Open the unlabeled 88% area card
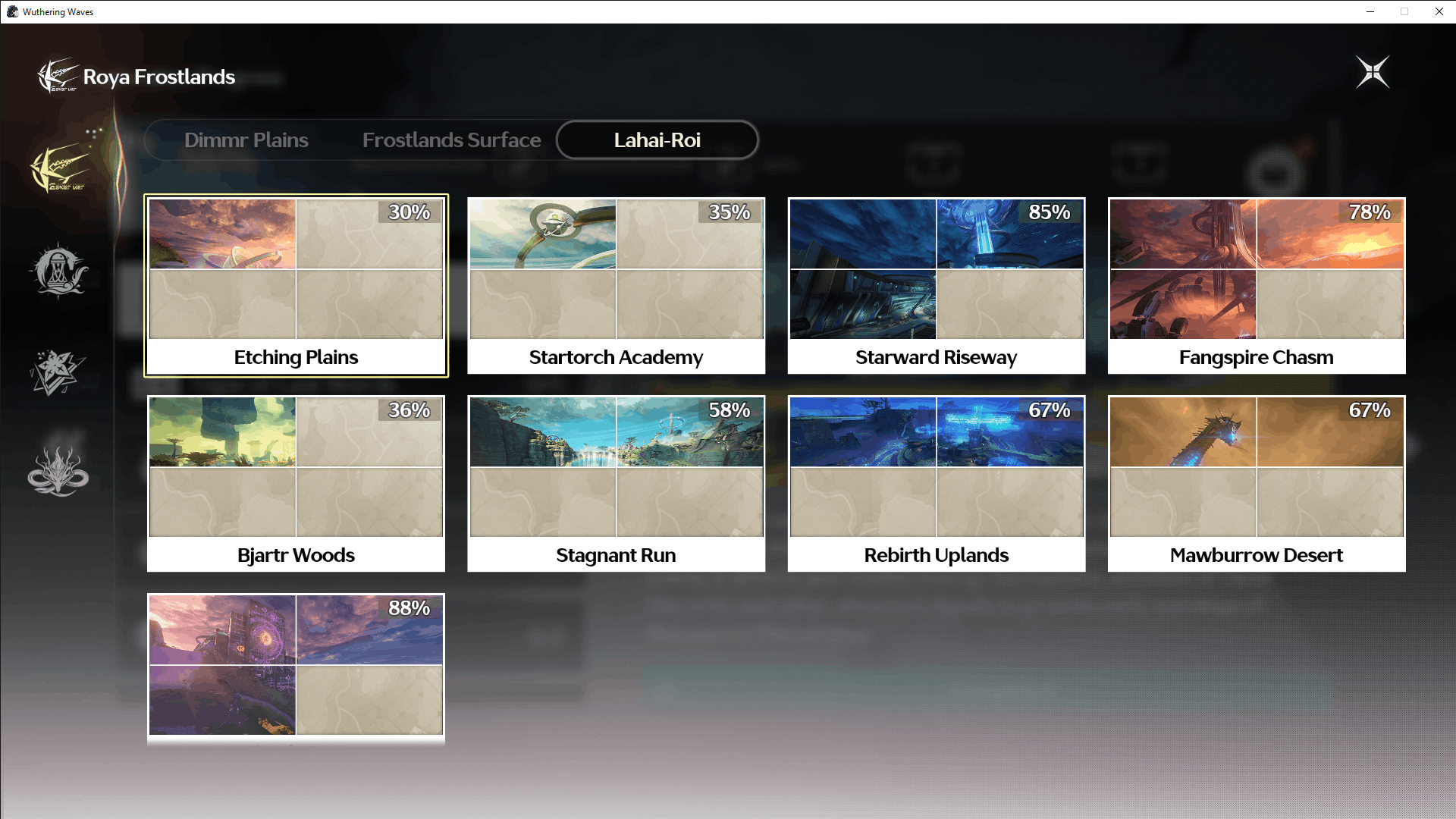Image resolution: width=1456 pixels, height=819 pixels. pos(296,668)
